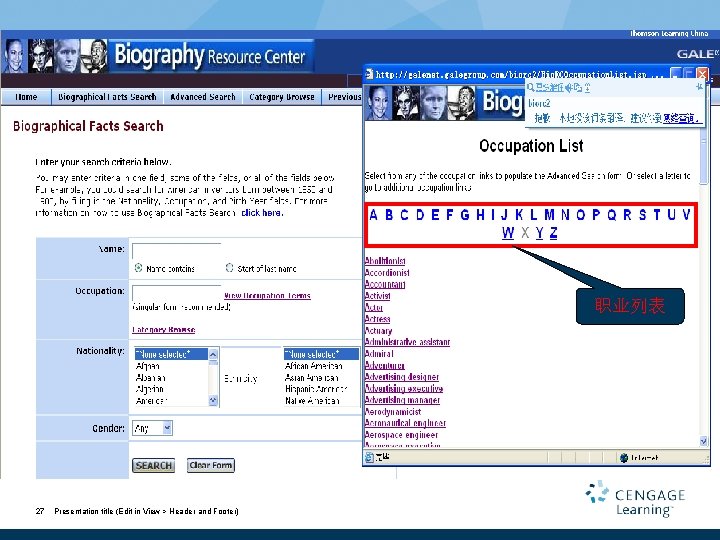Jump to letter S in the Occupation List
This screenshot has width=720, height=540.
642,214
